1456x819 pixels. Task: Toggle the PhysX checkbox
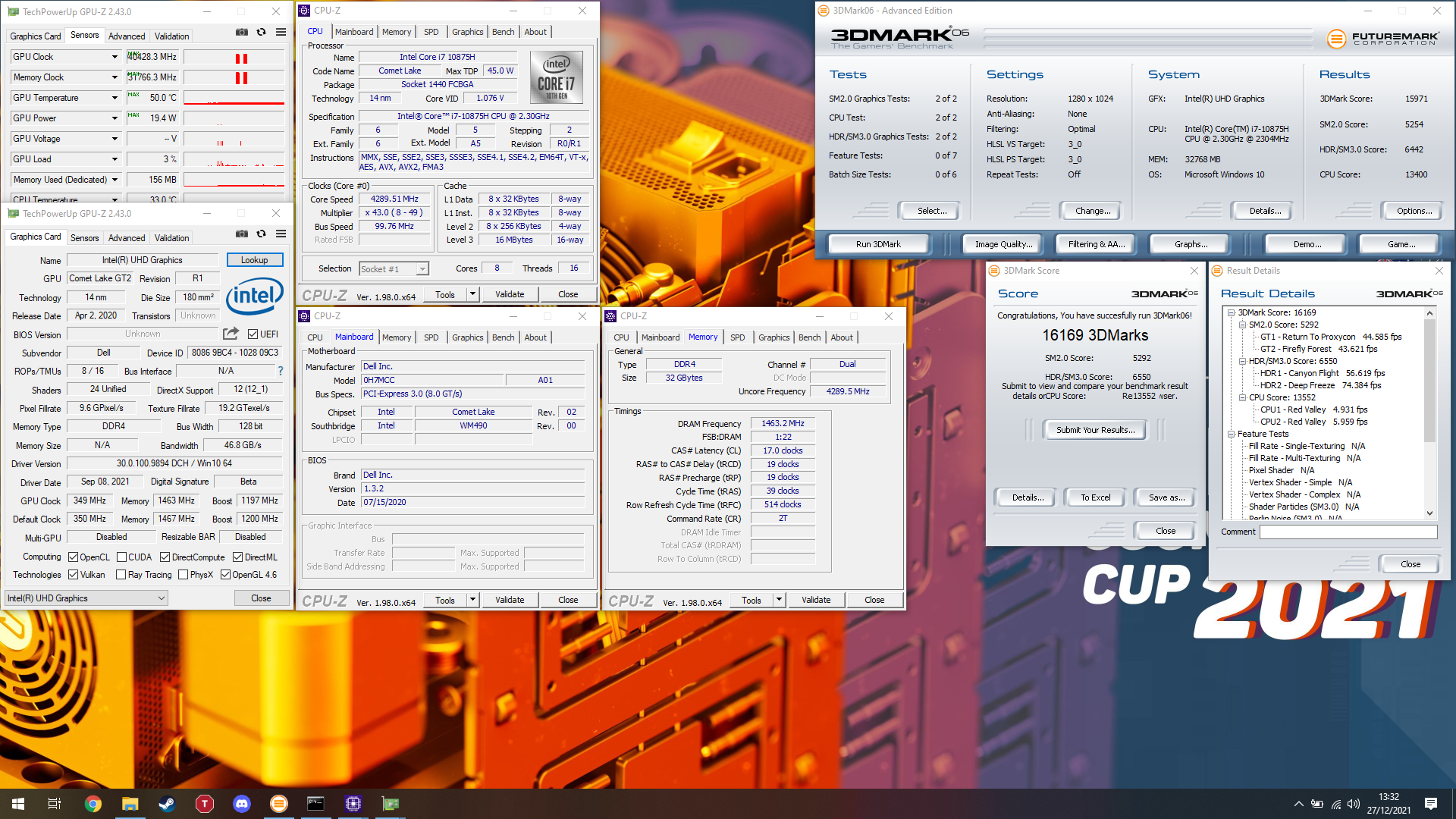point(183,575)
